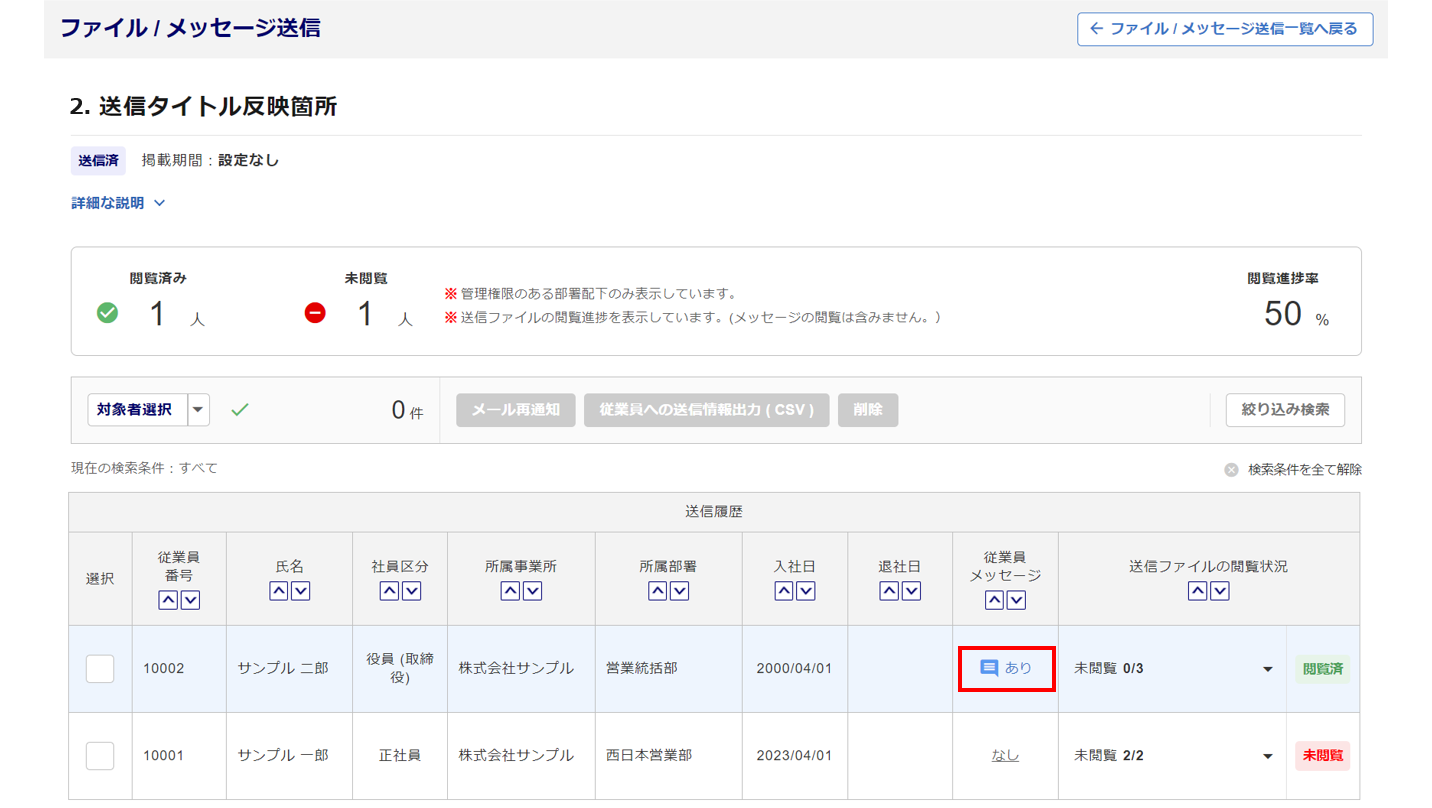
Task: Sort employee number column ascending
Action: 168,600
